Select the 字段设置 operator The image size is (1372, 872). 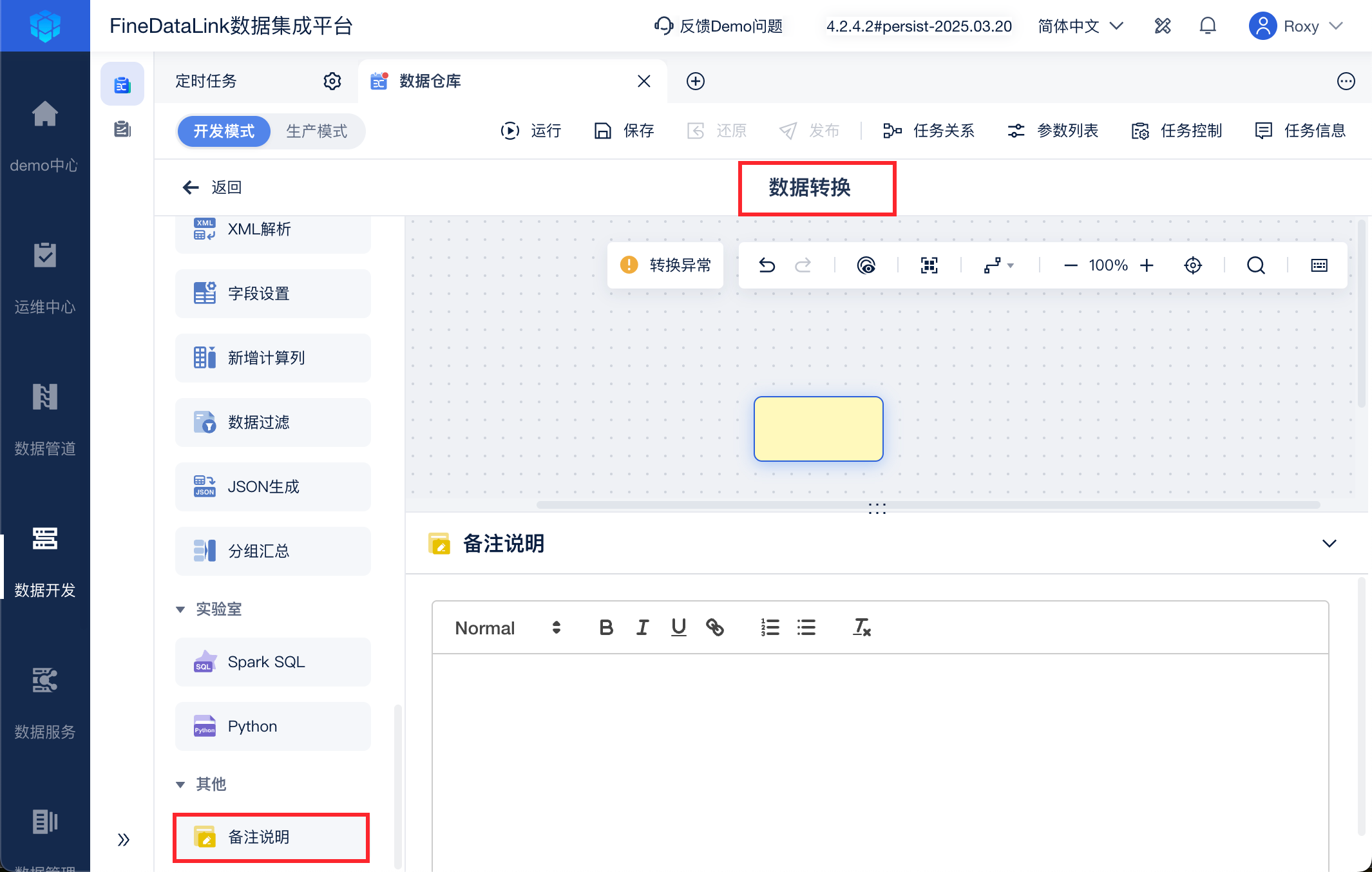point(273,294)
